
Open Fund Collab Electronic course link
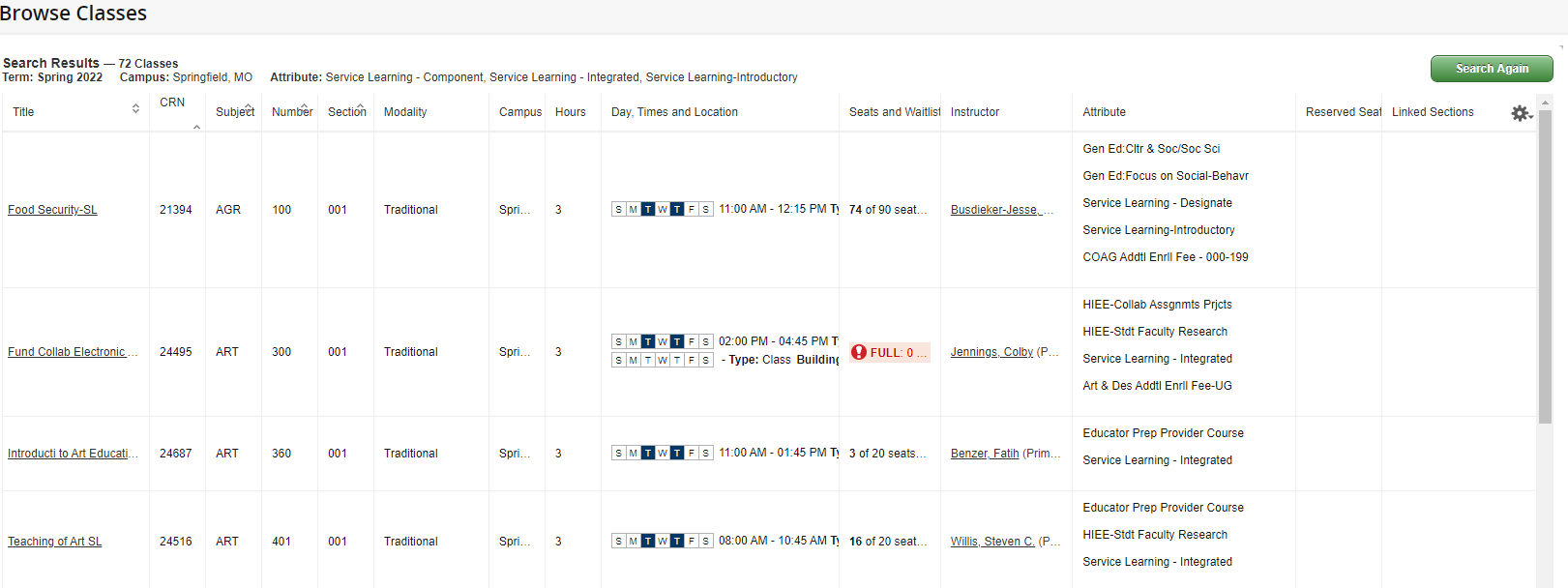72,352
